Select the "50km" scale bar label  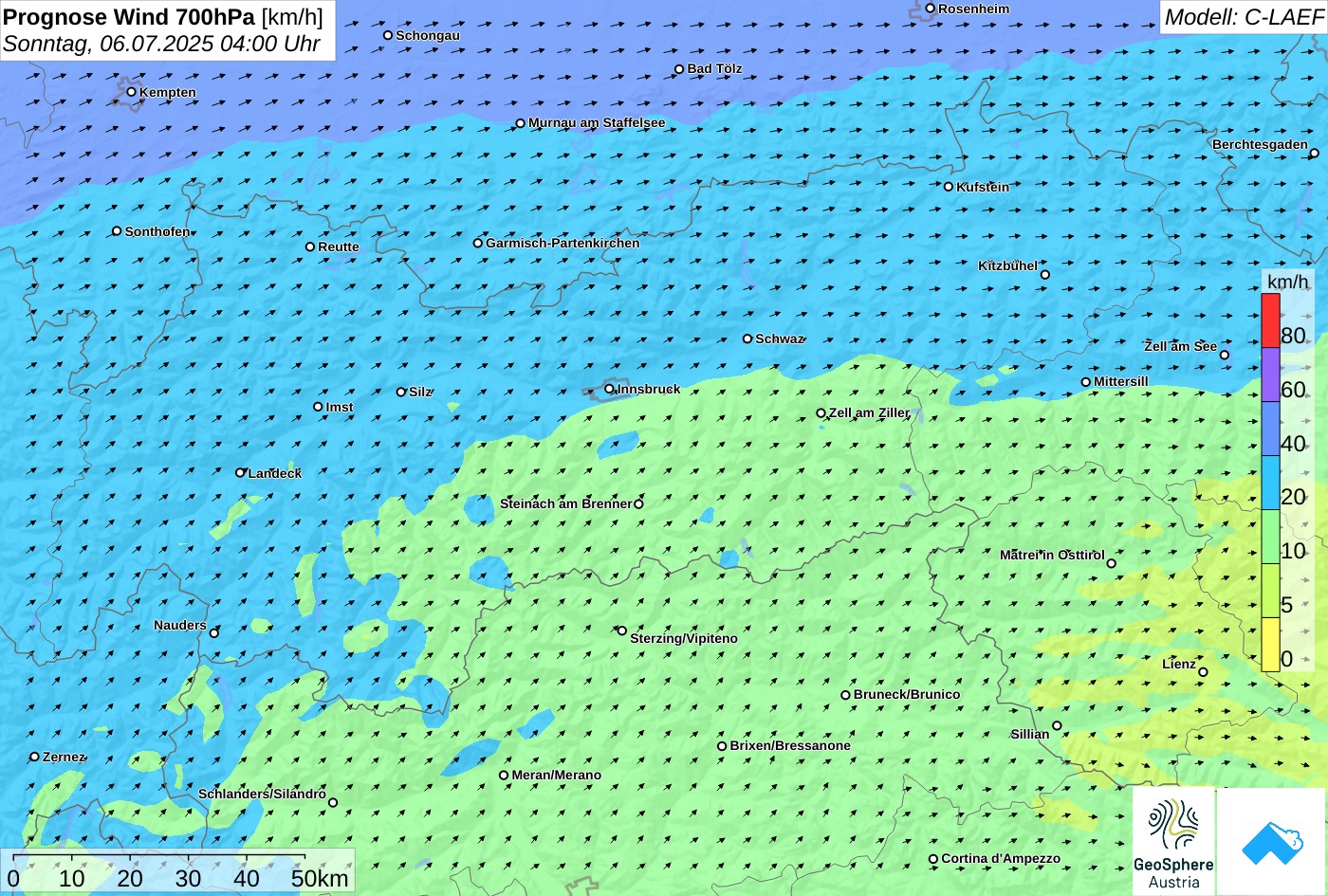pos(320,878)
